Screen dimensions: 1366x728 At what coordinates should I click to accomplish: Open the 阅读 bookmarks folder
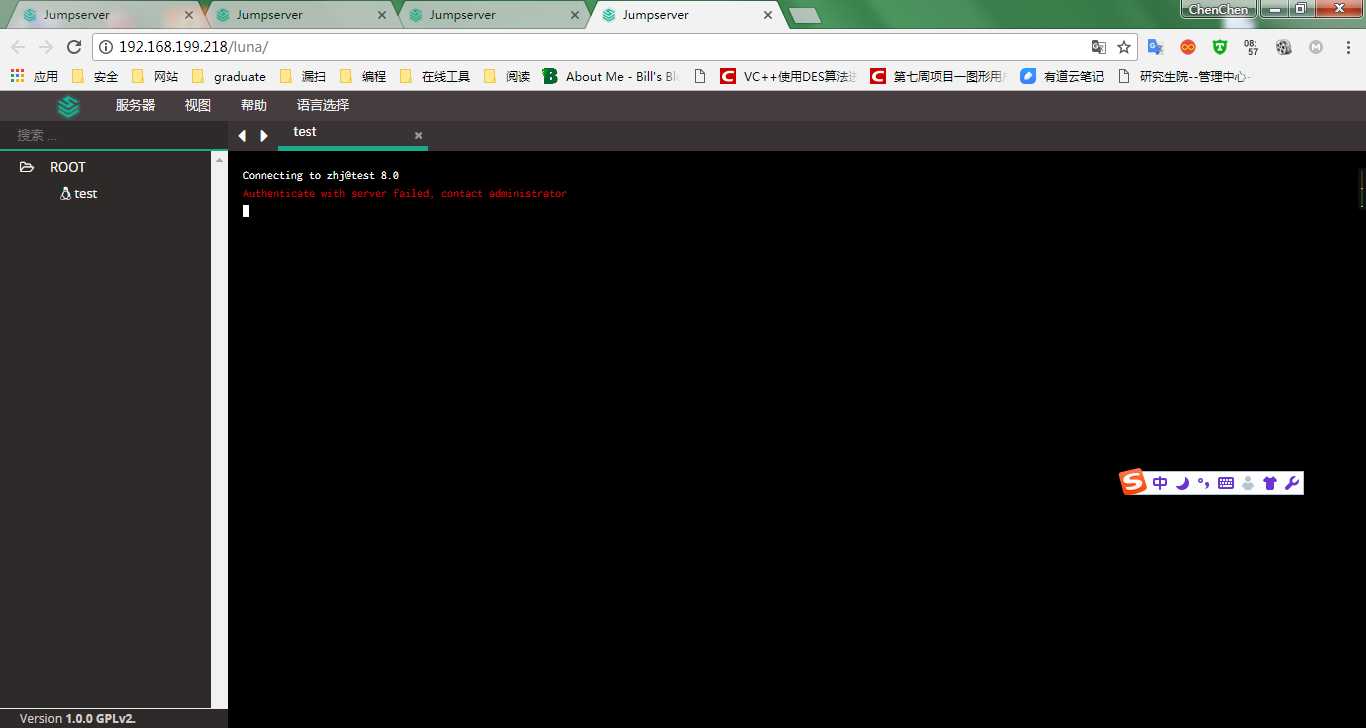[507, 76]
